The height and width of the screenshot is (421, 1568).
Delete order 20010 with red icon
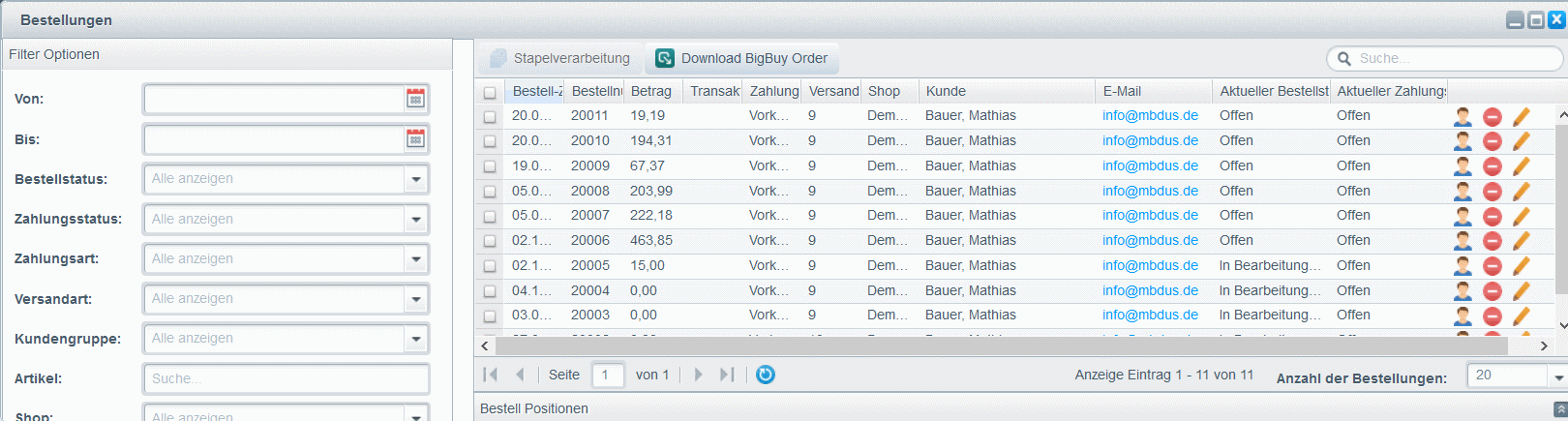pyautogui.click(x=1493, y=142)
